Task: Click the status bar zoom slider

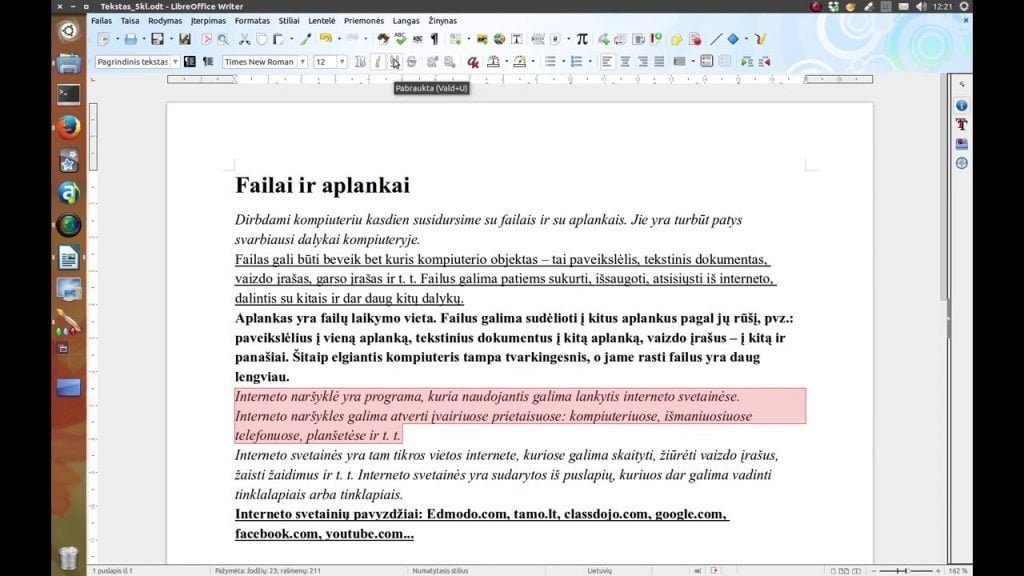Action: (x=906, y=571)
